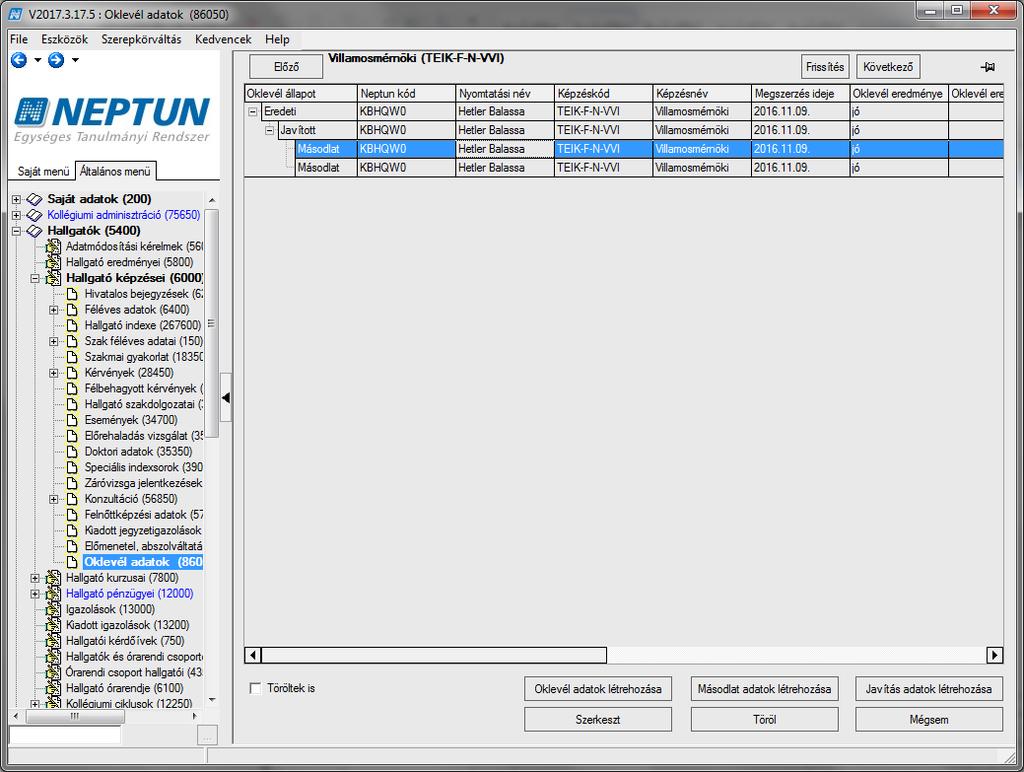Click the Hallgatók open book icon
Image resolution: width=1024 pixels, height=772 pixels.
click(x=34, y=231)
